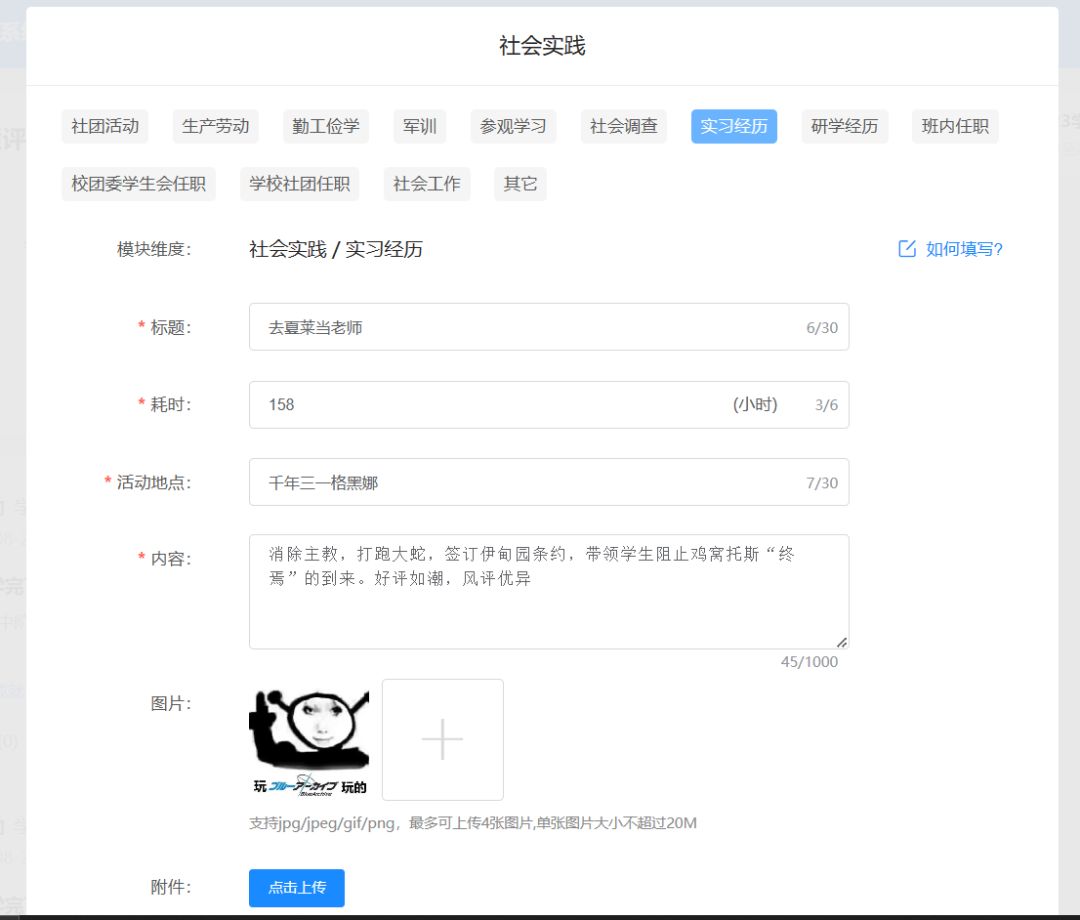Choose the 研学经历 tag
Screen dimensions: 1080x920
[844, 127]
